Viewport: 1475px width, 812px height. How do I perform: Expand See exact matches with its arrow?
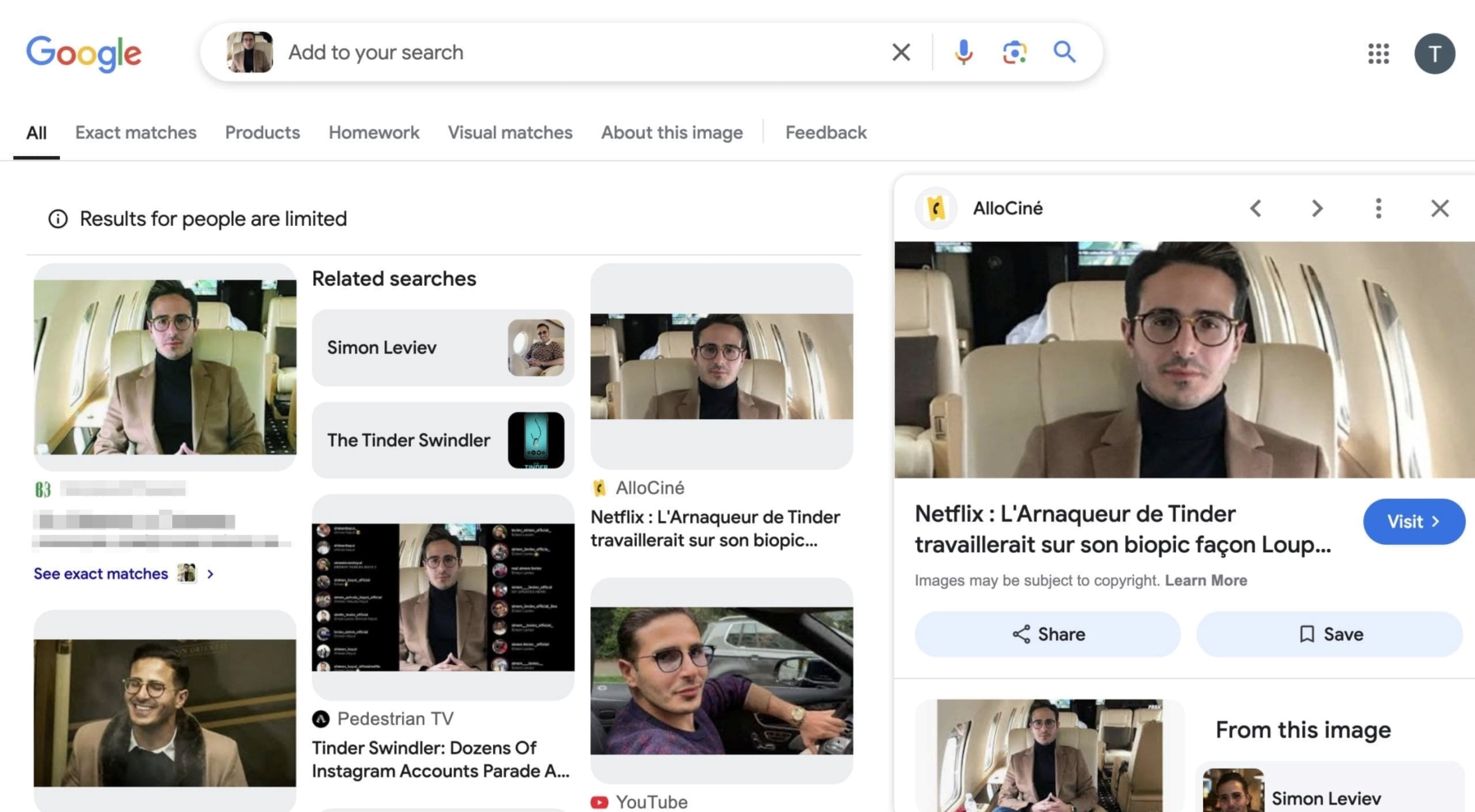click(210, 573)
